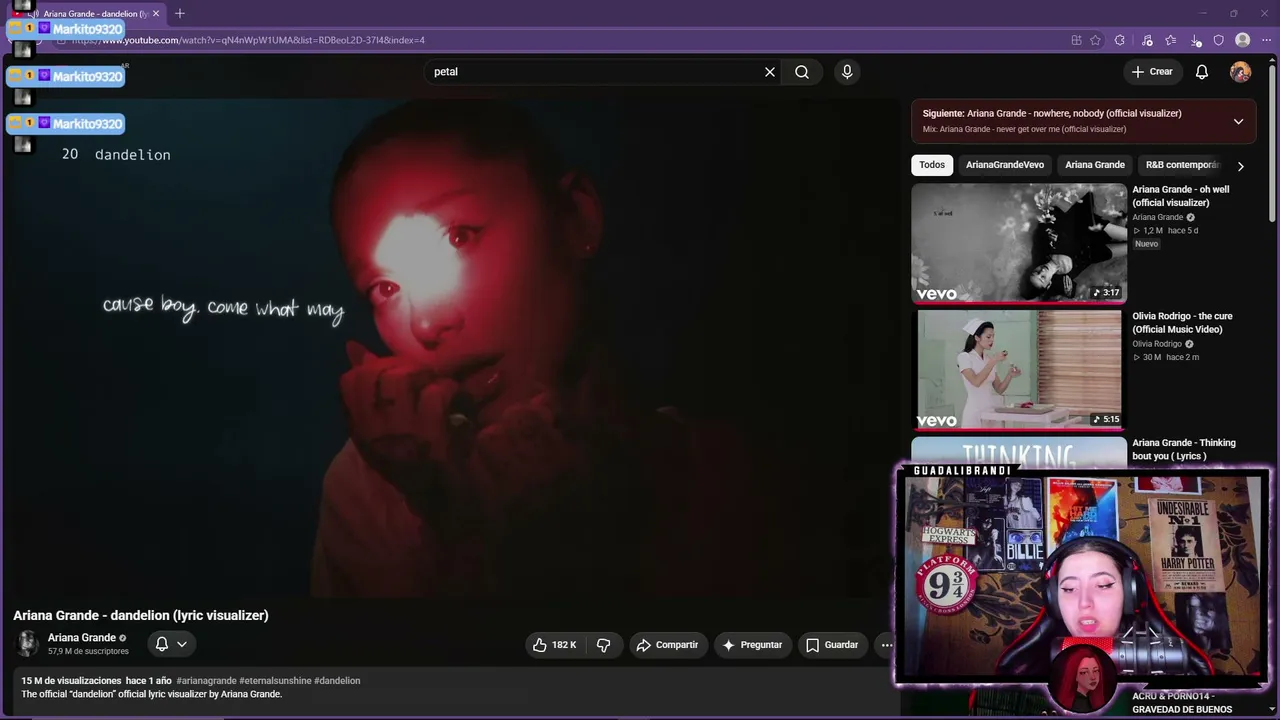The width and height of the screenshot is (1280, 720).
Task: Open Ariana Grande channel avatar below the video
Action: 27,644
